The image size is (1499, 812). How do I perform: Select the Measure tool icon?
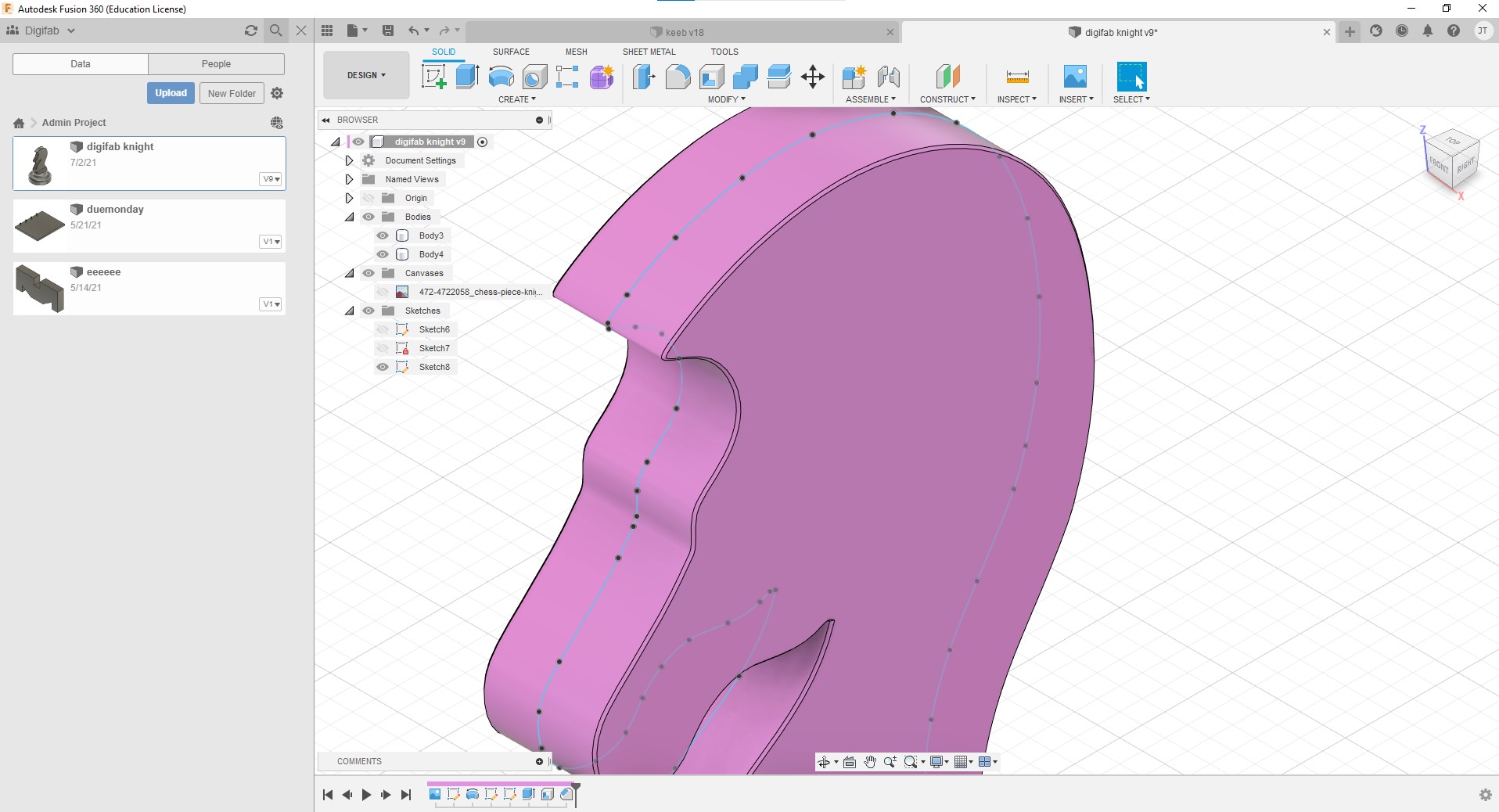pyautogui.click(x=1017, y=77)
